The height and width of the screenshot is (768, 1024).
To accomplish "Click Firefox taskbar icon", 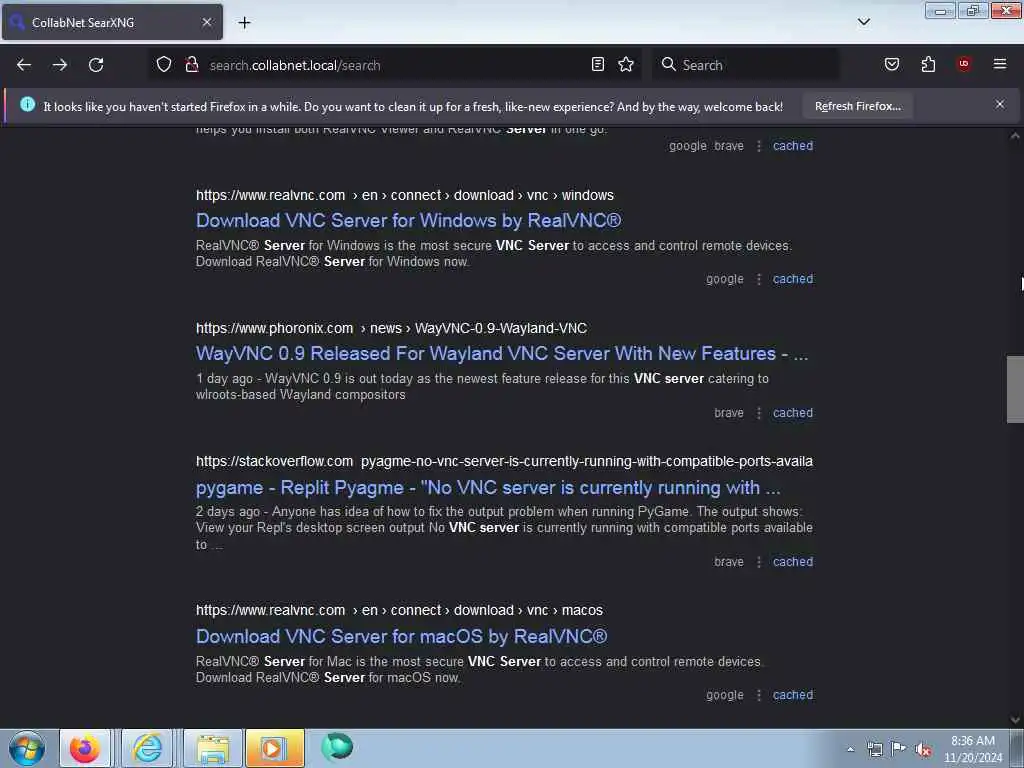I will (85, 748).
